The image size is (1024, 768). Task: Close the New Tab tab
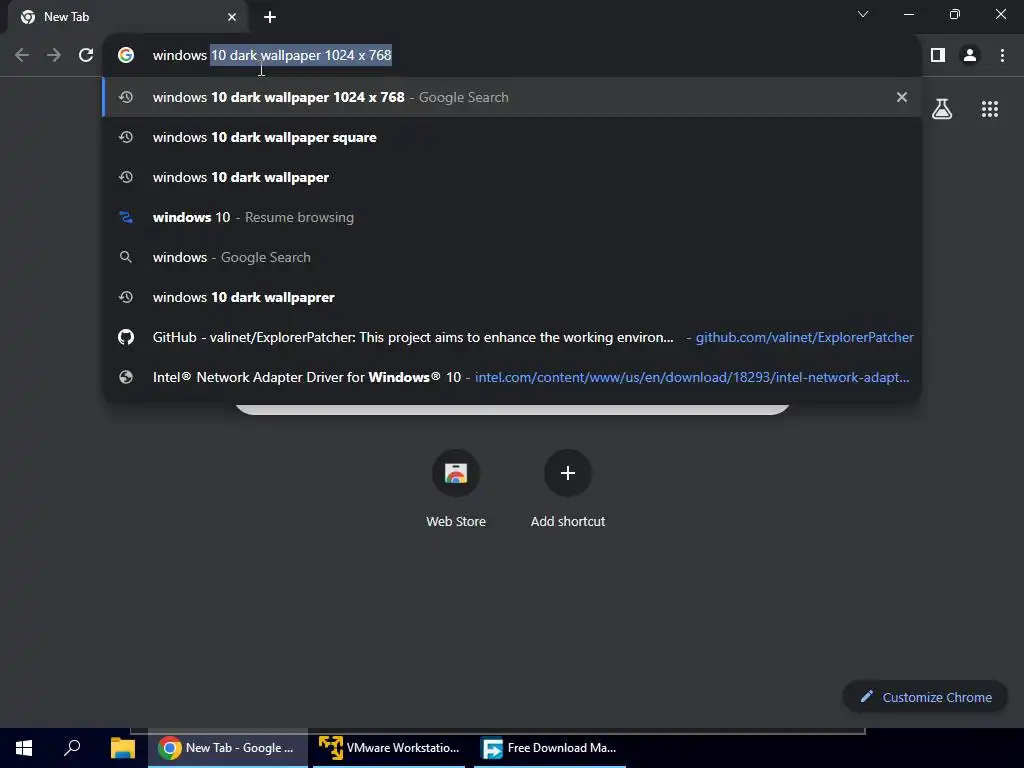232,17
